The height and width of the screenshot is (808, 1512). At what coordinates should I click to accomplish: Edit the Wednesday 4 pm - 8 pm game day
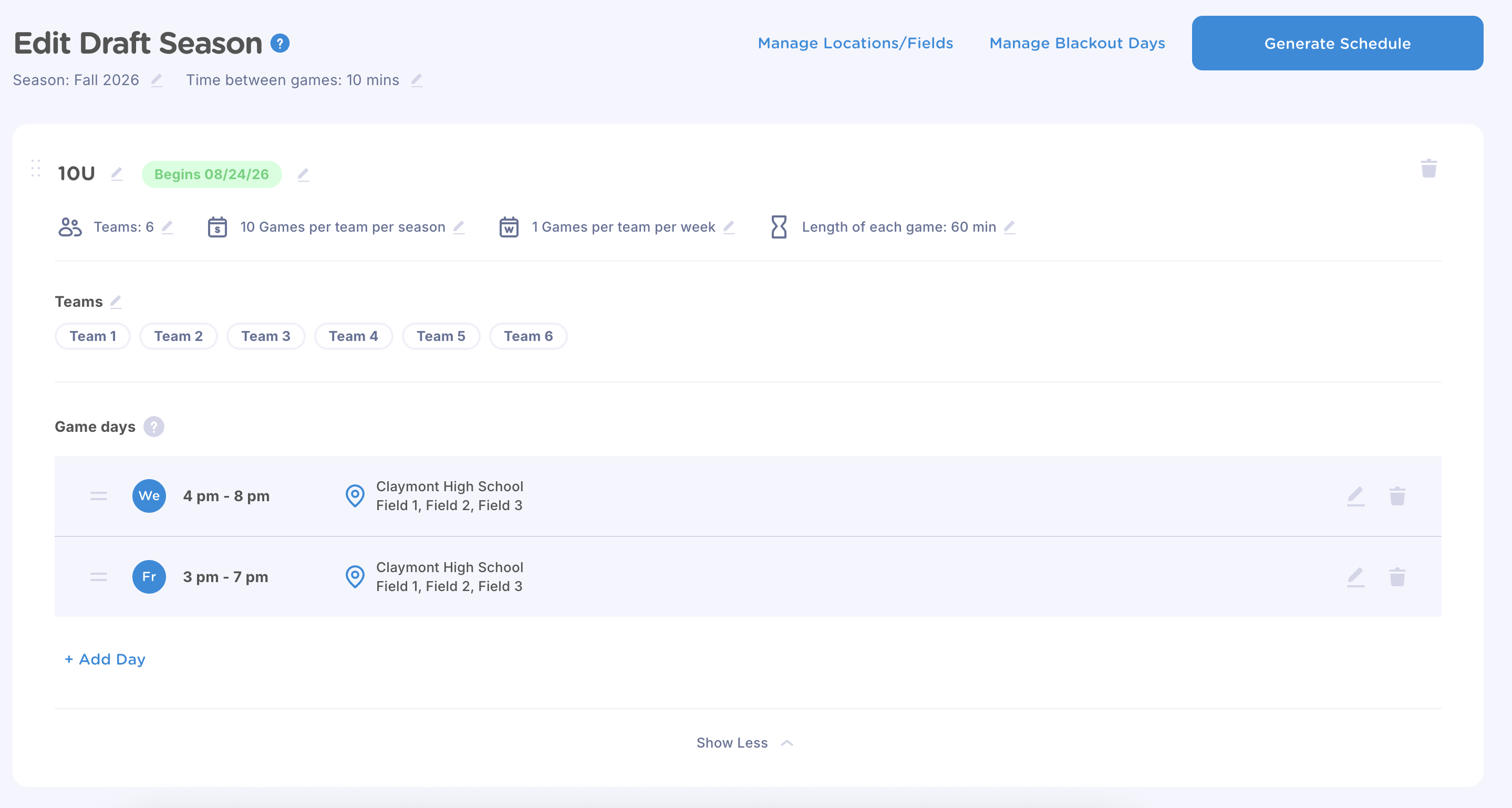coord(1355,496)
